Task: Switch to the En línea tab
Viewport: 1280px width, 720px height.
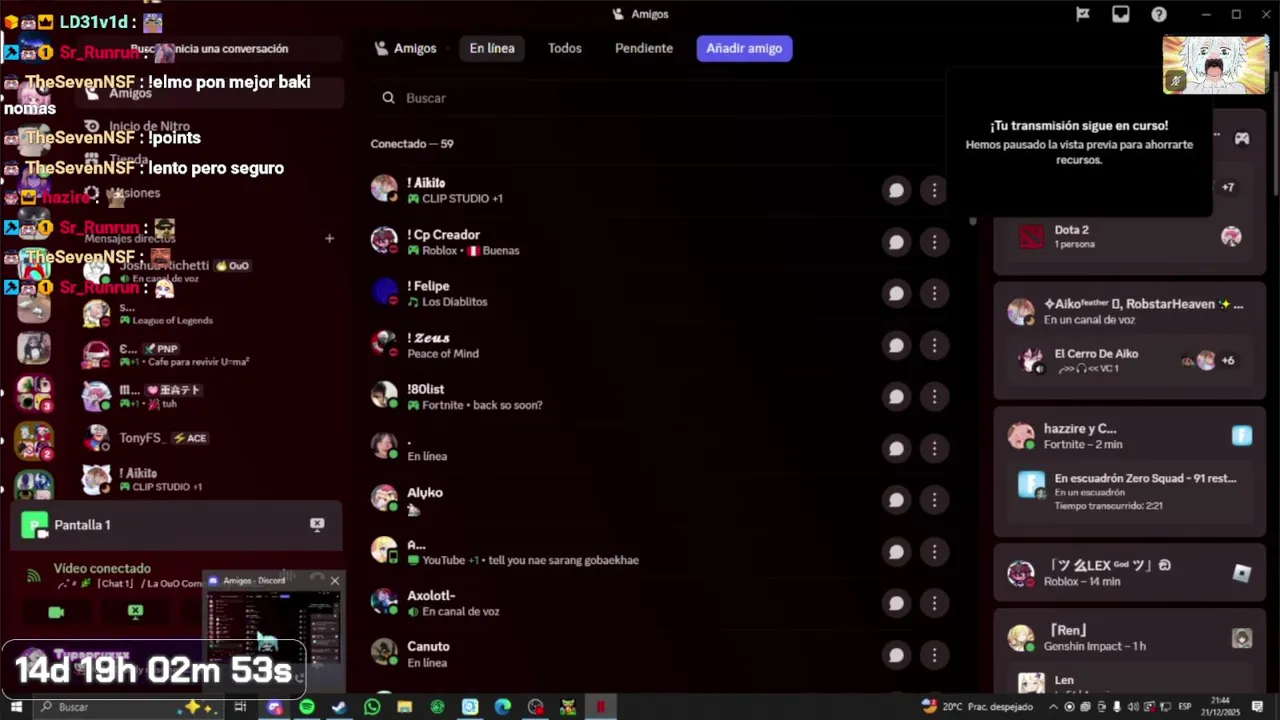Action: pos(492,48)
